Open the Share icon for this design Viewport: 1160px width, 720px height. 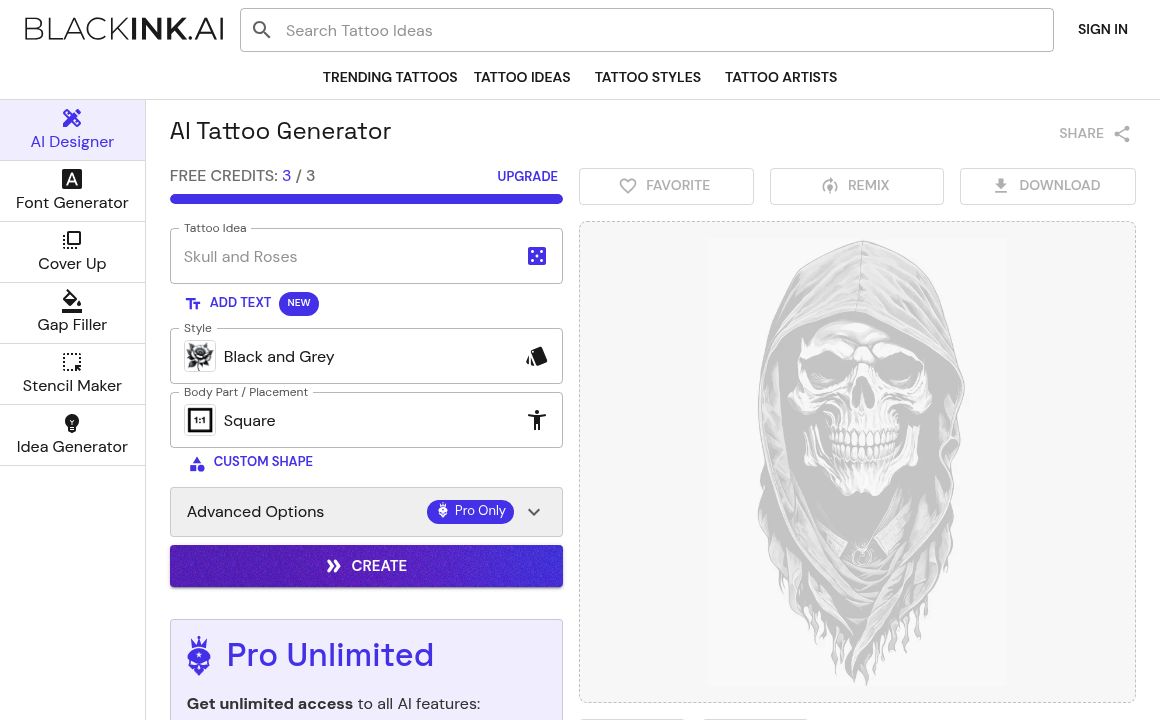pyautogui.click(x=1121, y=133)
